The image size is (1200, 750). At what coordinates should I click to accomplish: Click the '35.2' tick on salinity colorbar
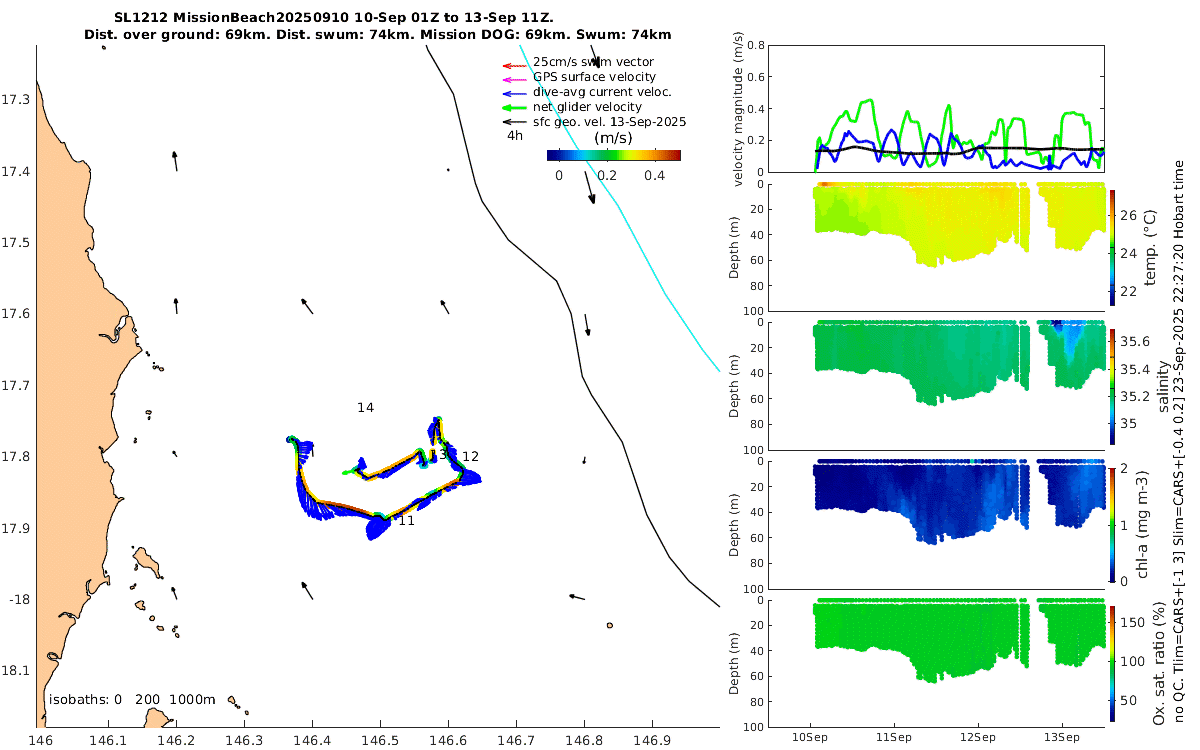(1135, 396)
